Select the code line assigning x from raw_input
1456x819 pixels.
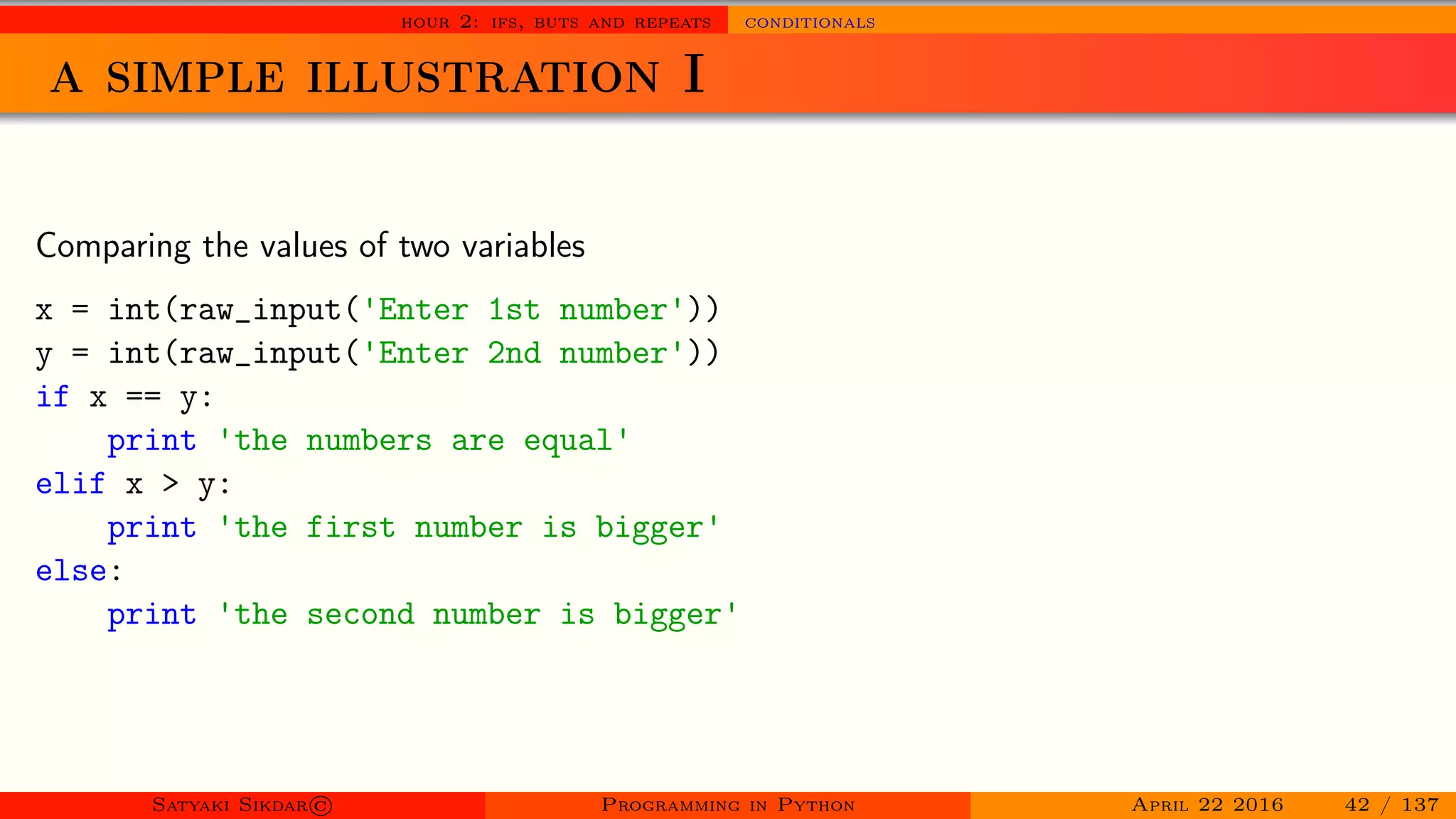click(x=378, y=311)
